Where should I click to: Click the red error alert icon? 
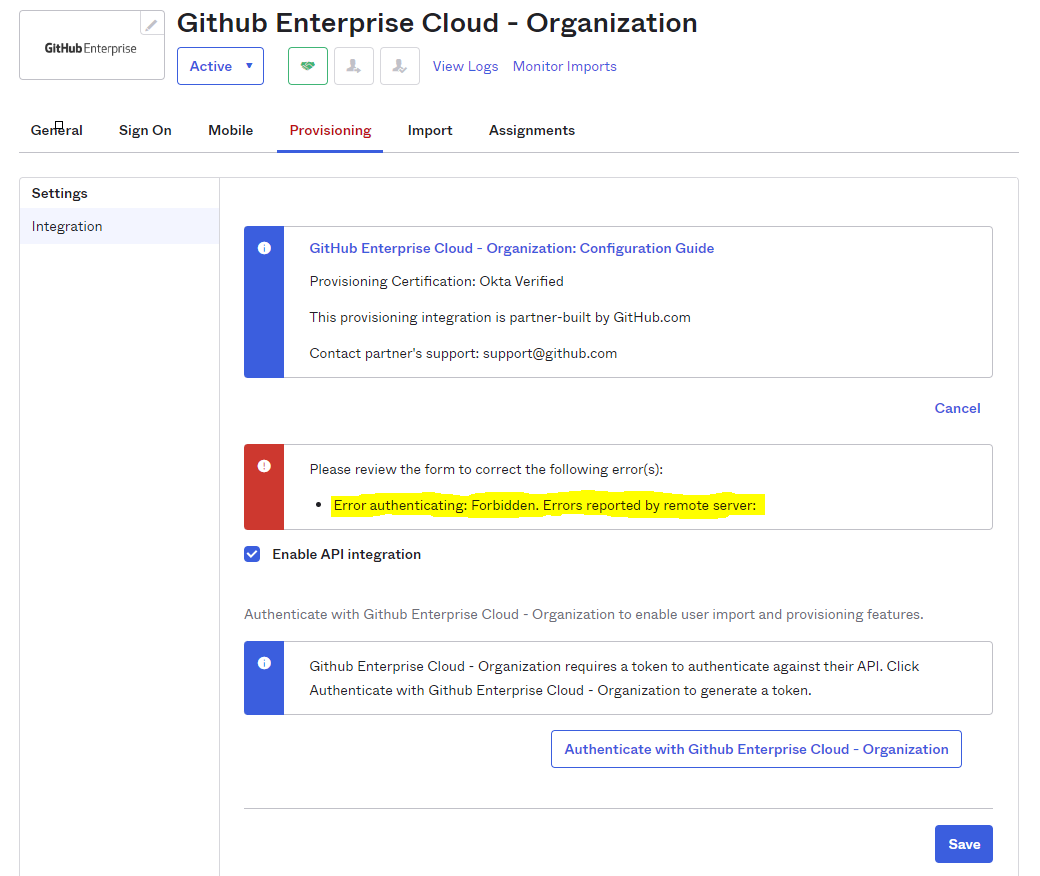(264, 466)
